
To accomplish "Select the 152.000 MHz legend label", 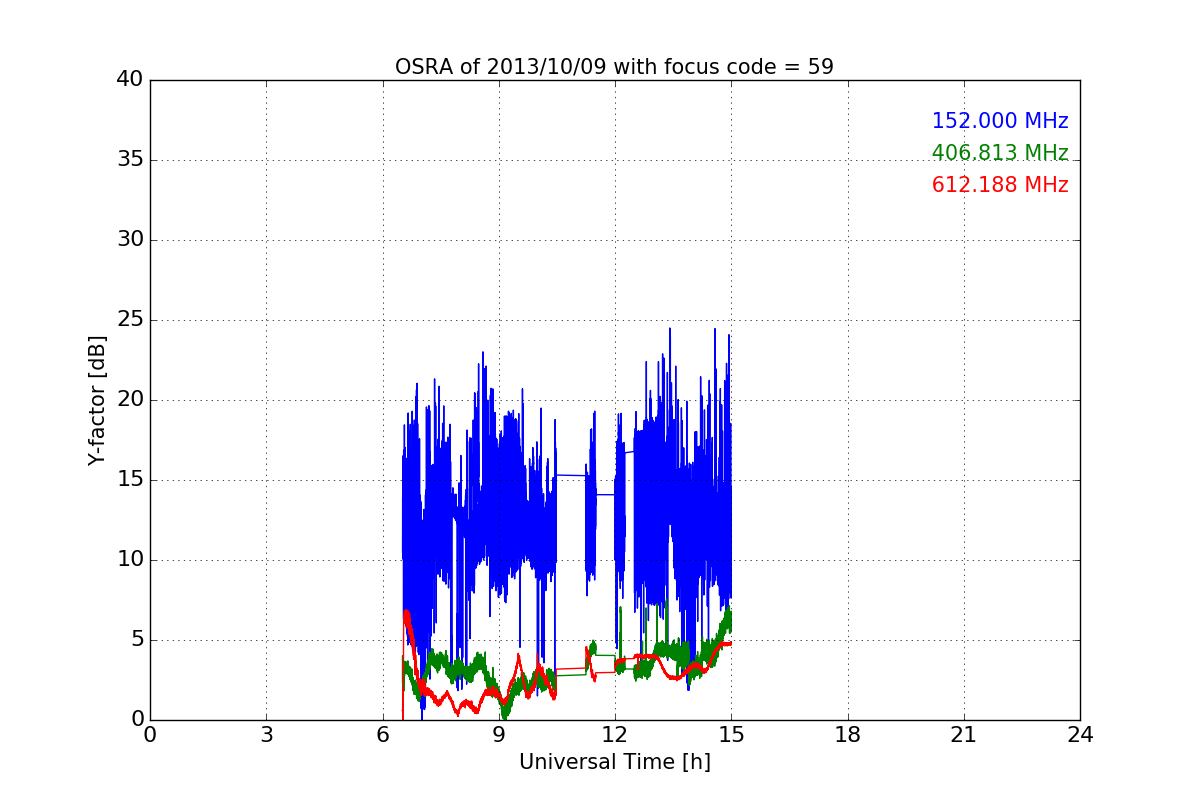I will 1000,121.
